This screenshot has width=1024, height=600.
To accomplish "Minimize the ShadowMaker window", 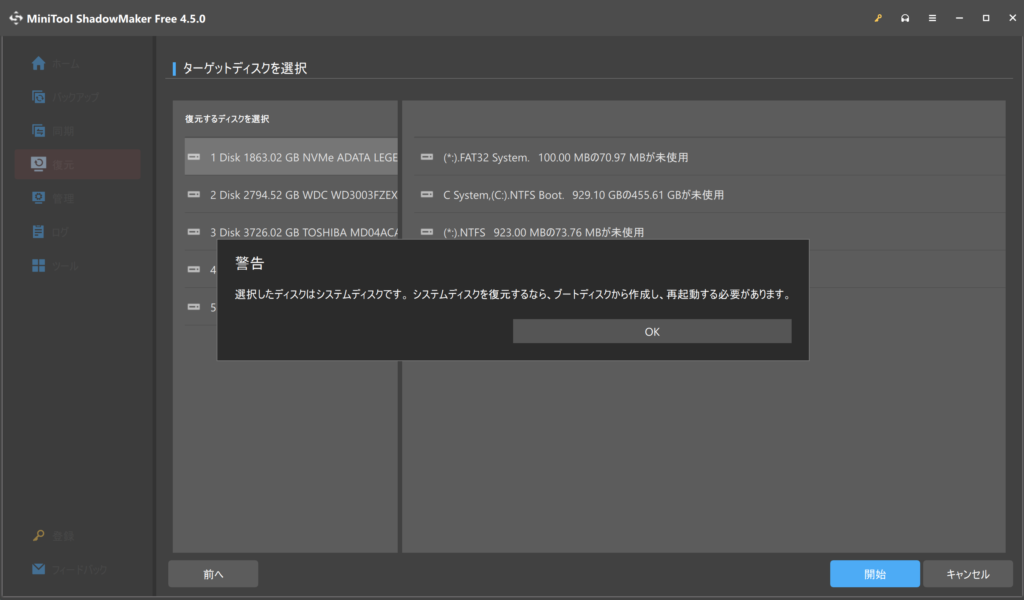I will pyautogui.click(x=959, y=18).
